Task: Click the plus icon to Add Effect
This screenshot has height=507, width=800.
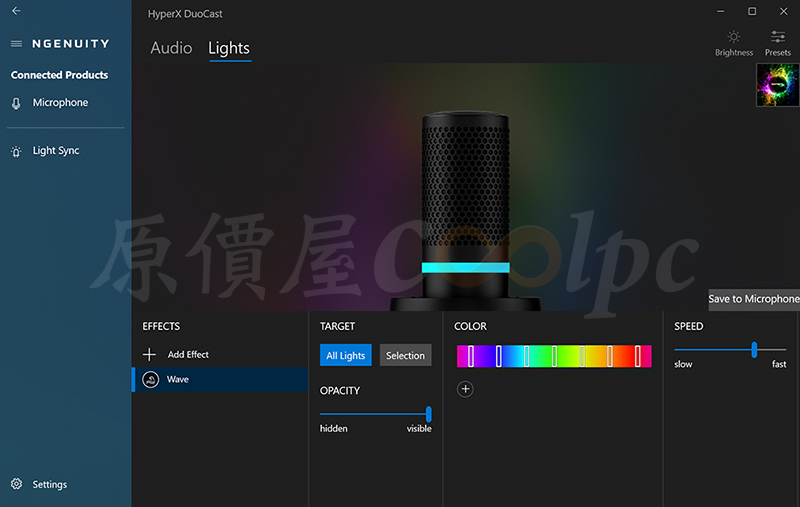Action: point(149,354)
